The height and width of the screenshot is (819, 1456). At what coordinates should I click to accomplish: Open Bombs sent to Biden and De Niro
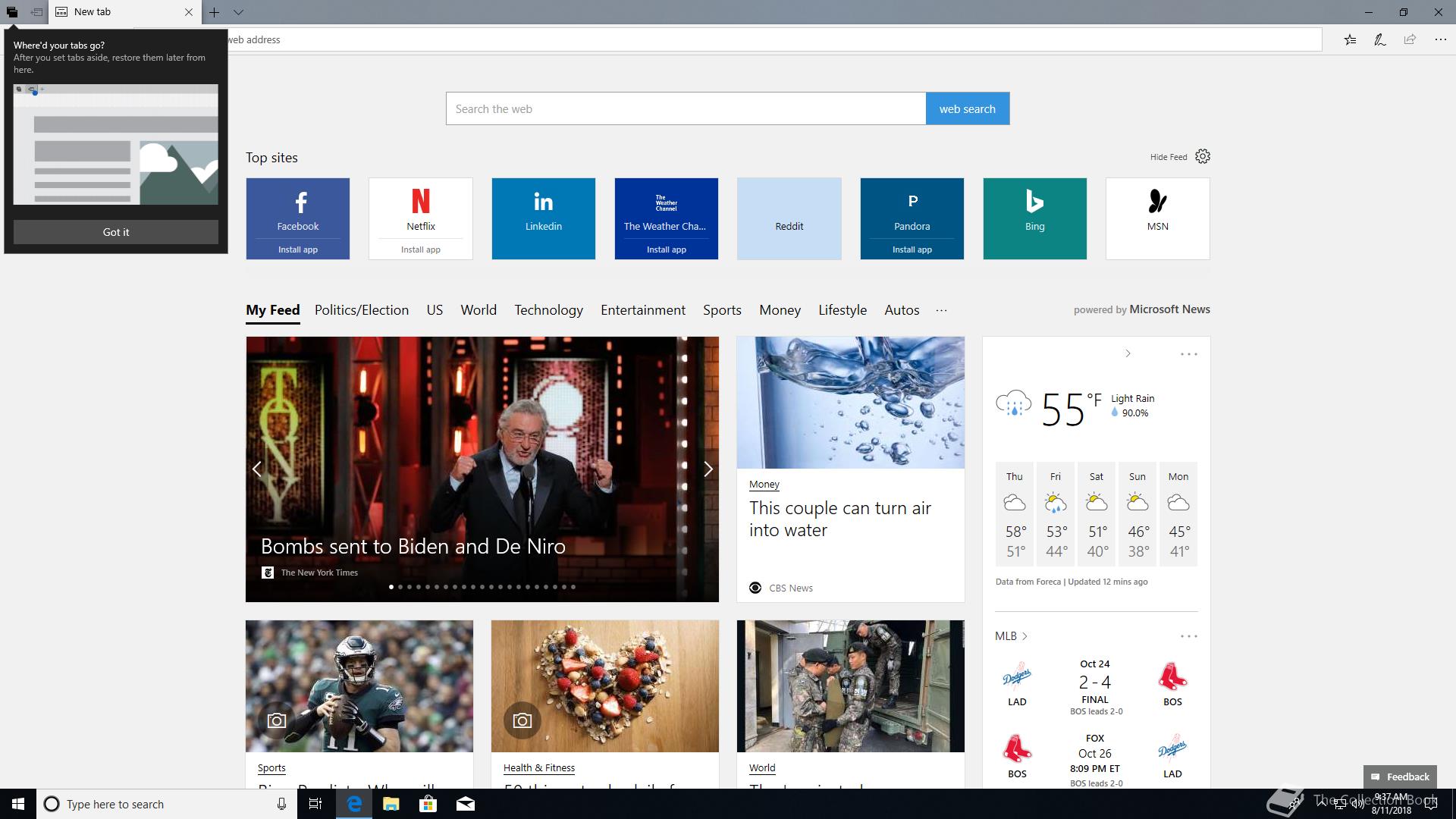coord(413,546)
